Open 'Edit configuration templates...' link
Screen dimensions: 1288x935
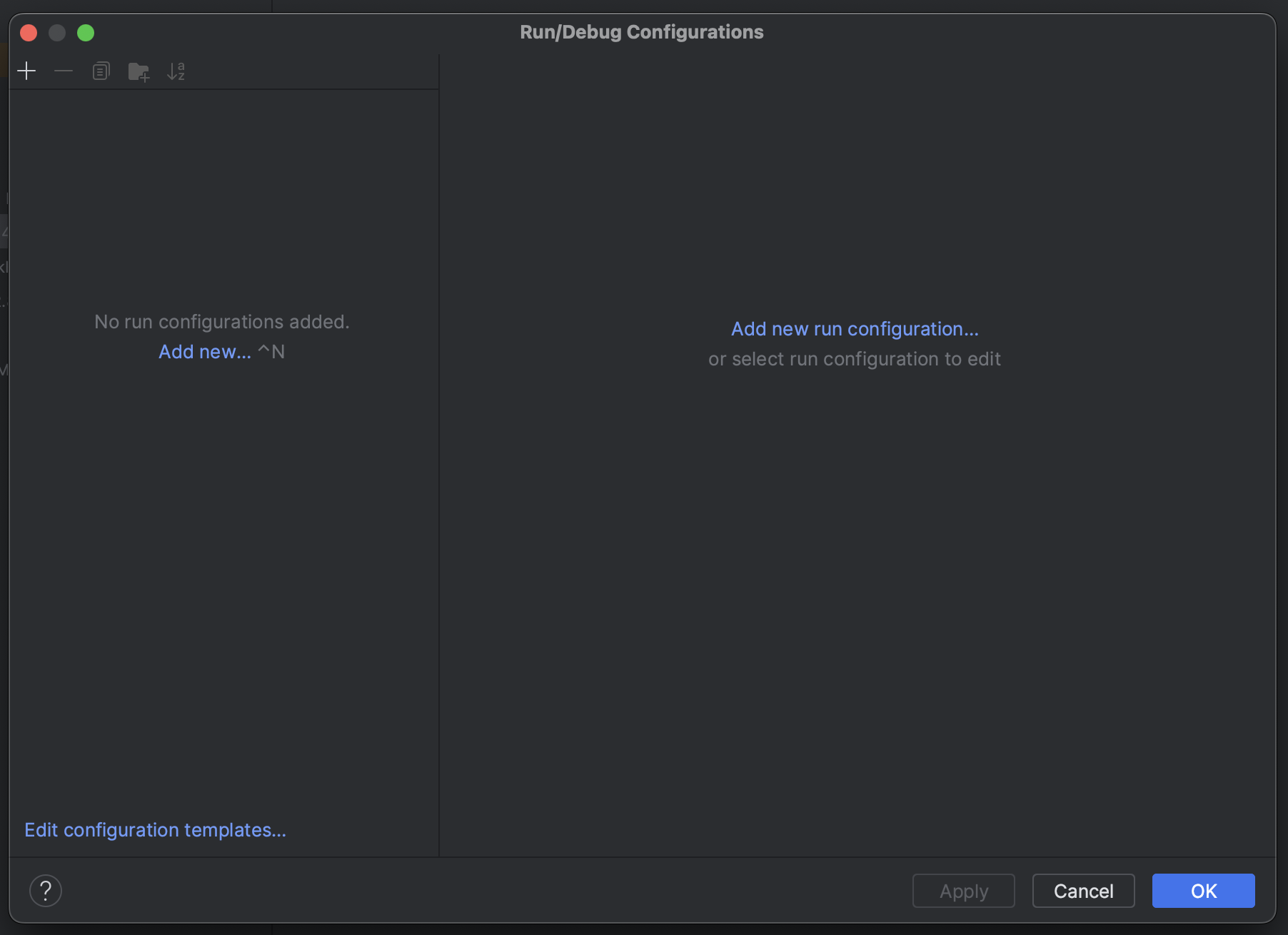click(x=155, y=830)
